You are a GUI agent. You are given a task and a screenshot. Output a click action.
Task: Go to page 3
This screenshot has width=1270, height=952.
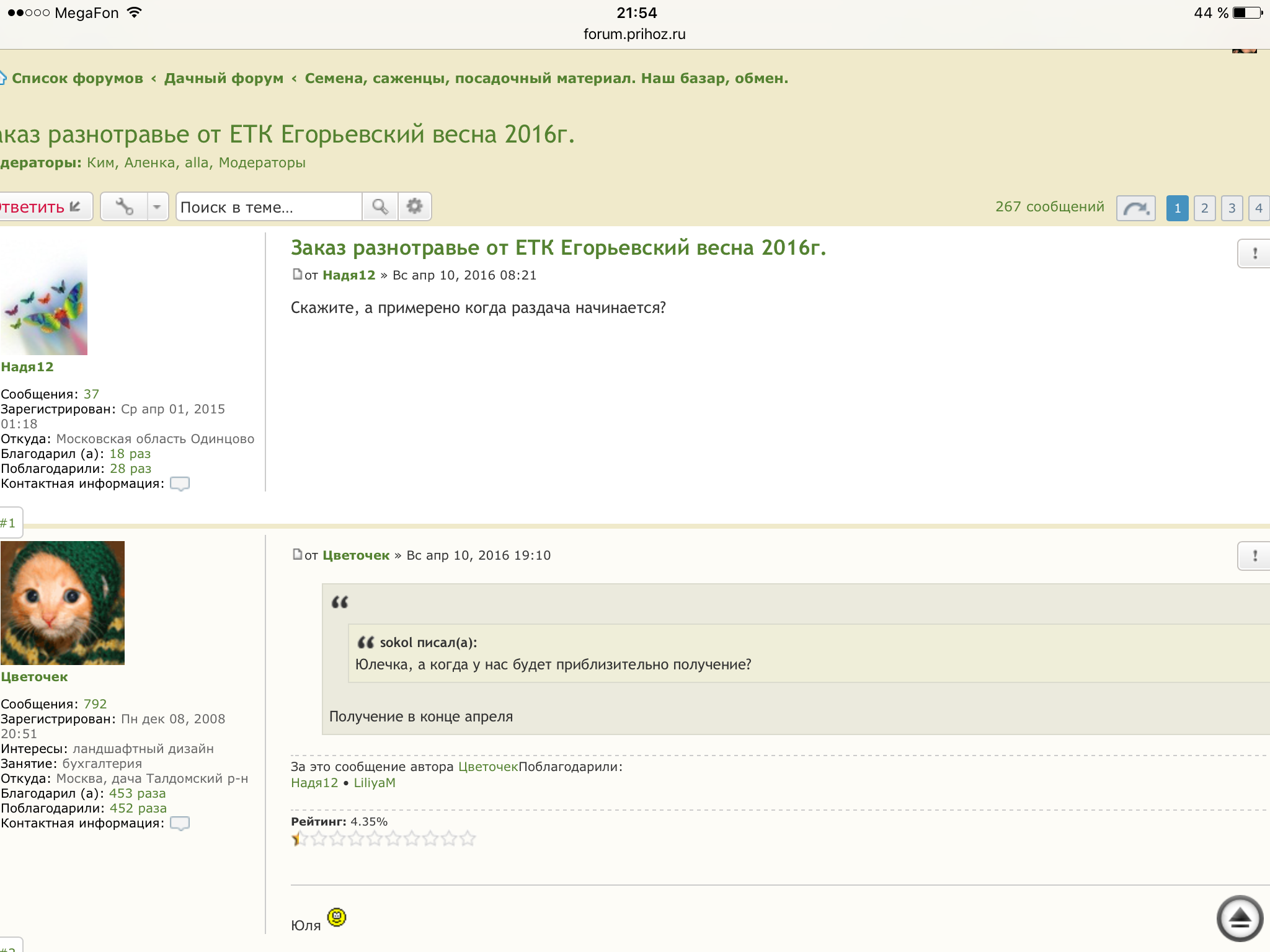click(1232, 208)
